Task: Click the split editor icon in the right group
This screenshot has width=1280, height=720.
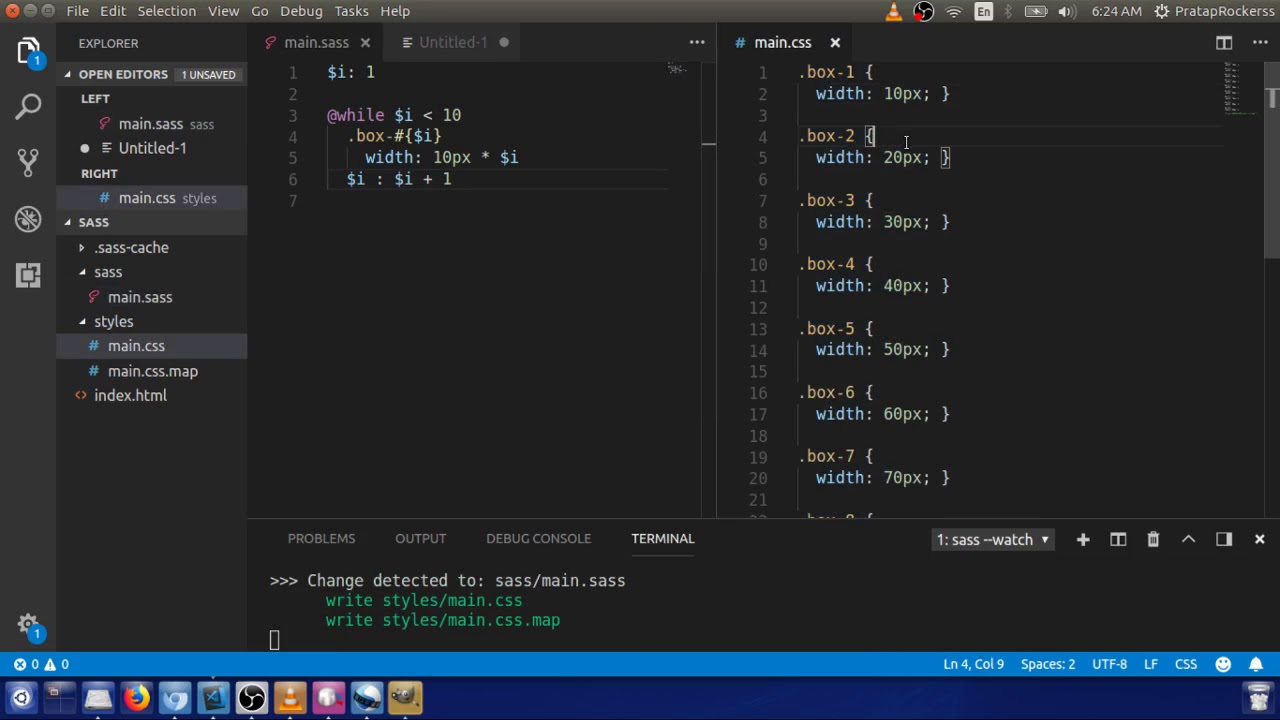Action: coord(1224,42)
